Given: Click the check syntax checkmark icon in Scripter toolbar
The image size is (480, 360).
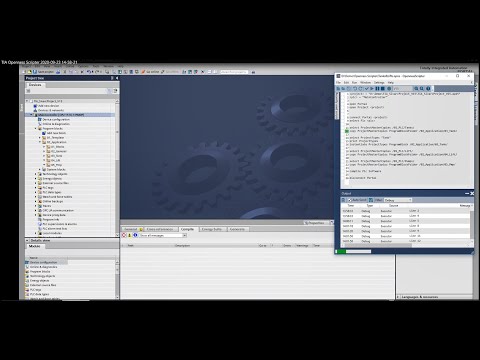Looking at the screenshot, I should click(x=366, y=89).
